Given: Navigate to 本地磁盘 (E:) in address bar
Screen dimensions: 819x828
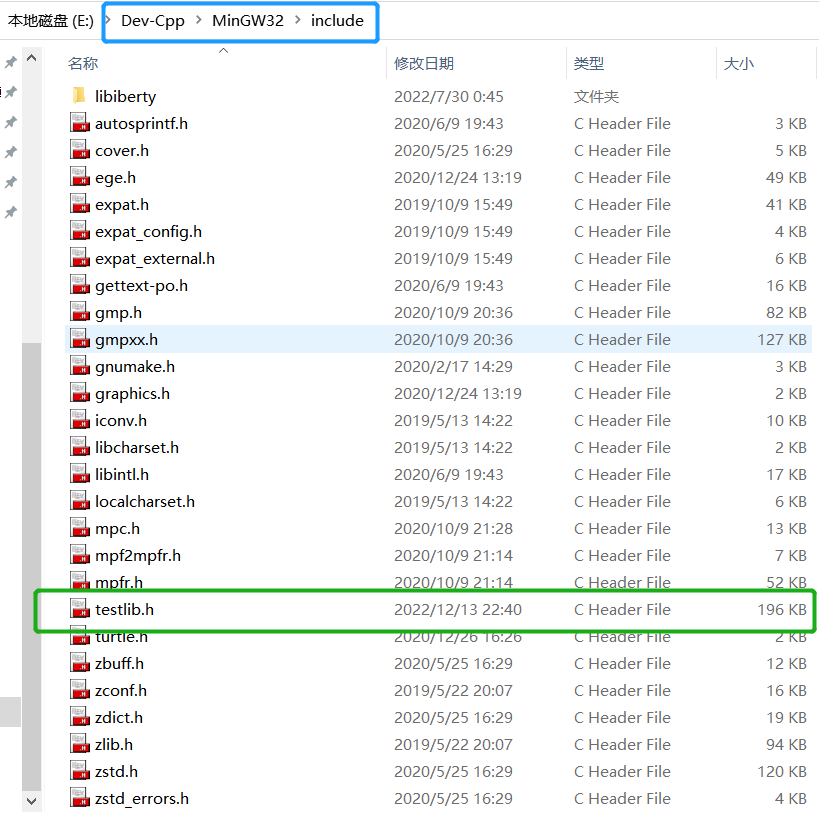Looking at the screenshot, I should 51,21.
